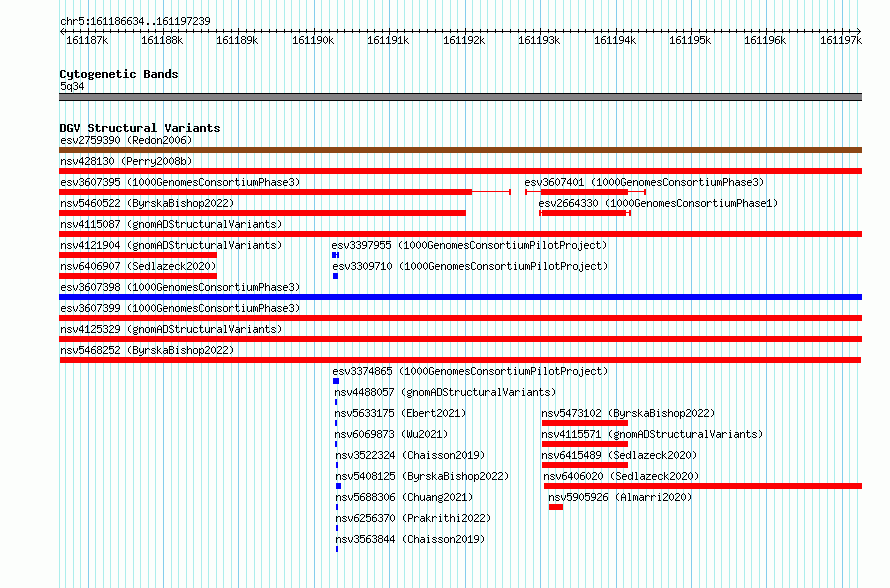The width and height of the screenshot is (890, 588).
Task: Open esv3374865 (1000GenomesConsortiumPilotProject) label
Action: tap(470, 371)
